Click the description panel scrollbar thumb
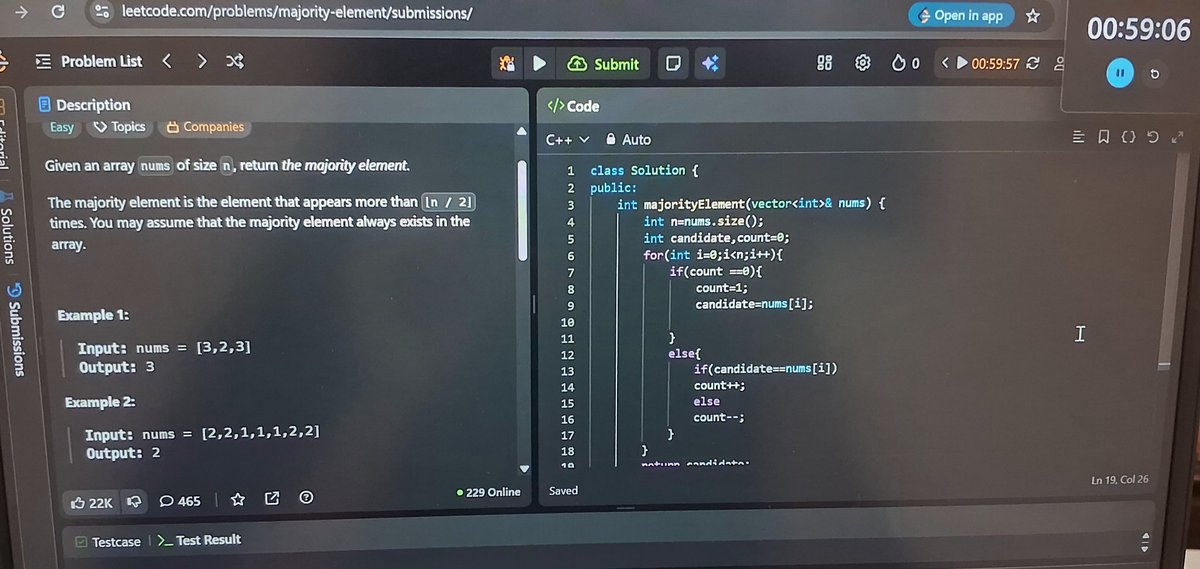Screen dimensions: 1200x569 tap(521, 210)
